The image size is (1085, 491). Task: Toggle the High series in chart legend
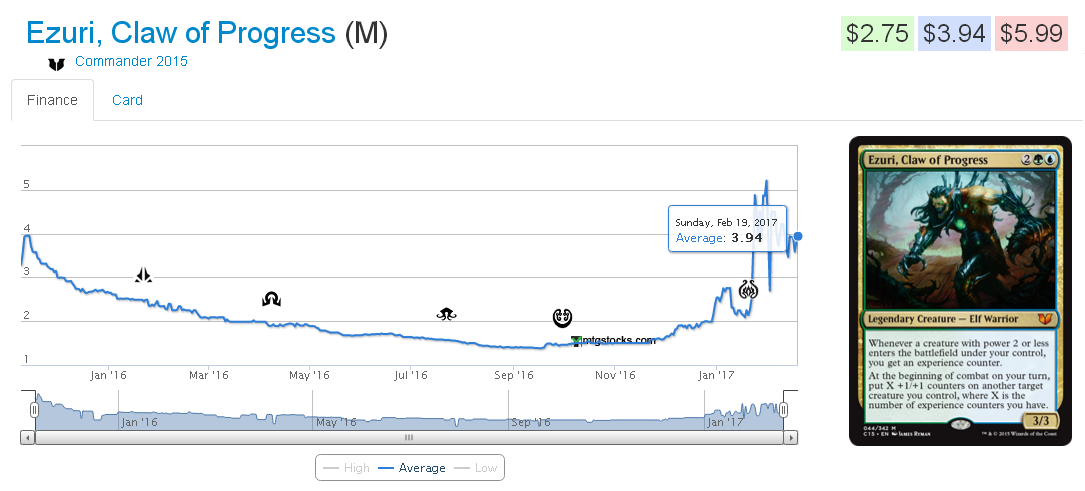point(347,467)
